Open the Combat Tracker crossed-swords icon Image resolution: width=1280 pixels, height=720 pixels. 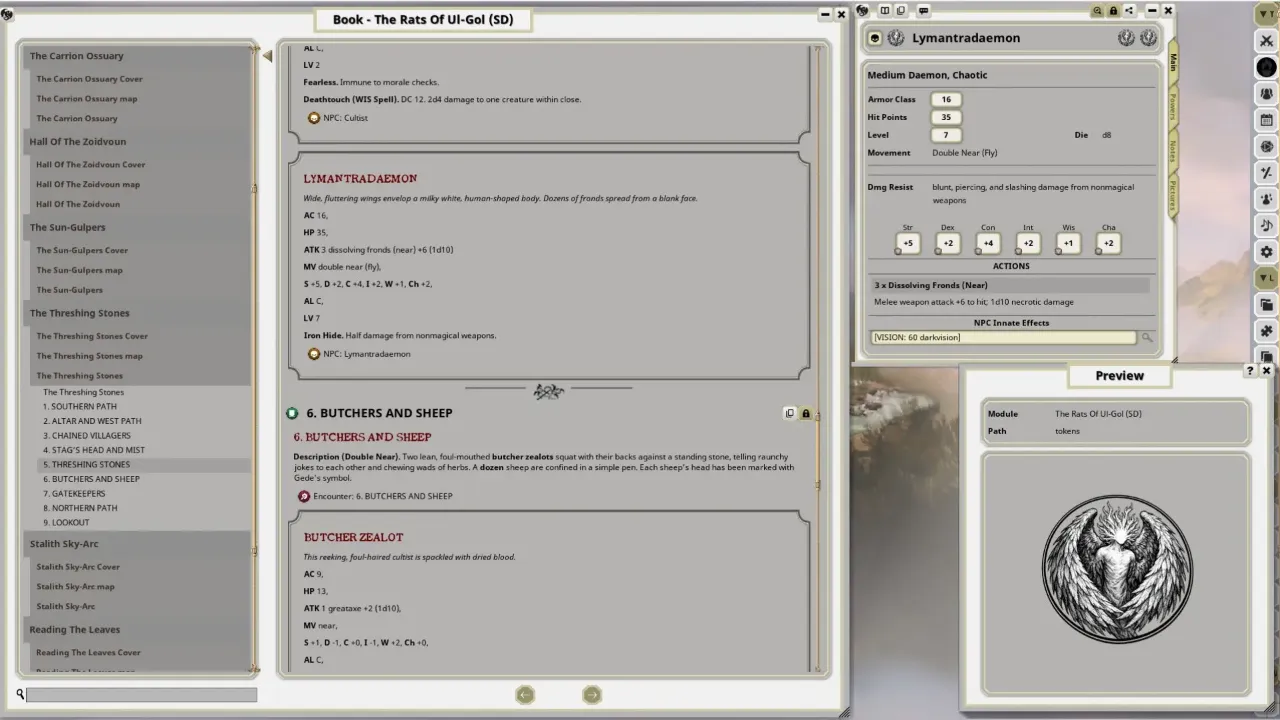[1266, 41]
